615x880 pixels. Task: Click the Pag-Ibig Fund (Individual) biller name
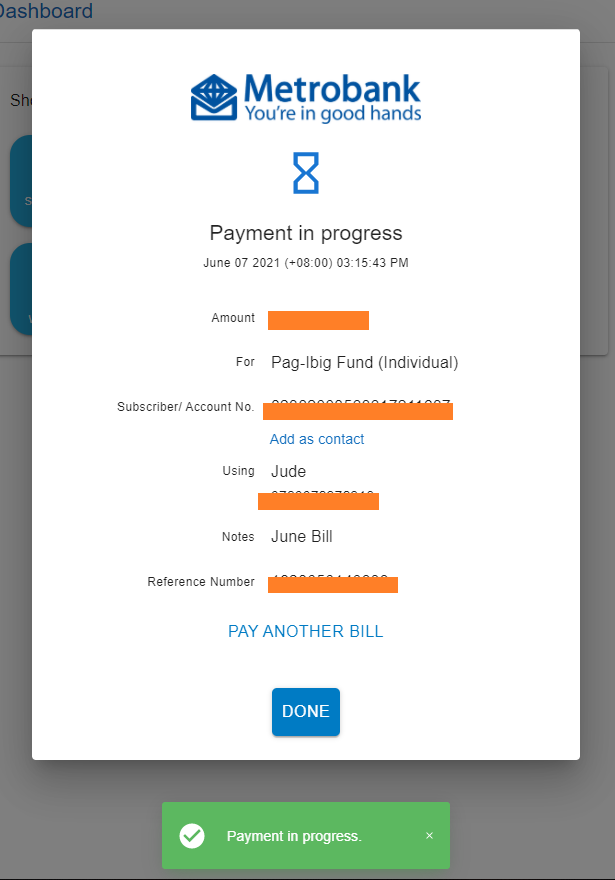pos(365,363)
